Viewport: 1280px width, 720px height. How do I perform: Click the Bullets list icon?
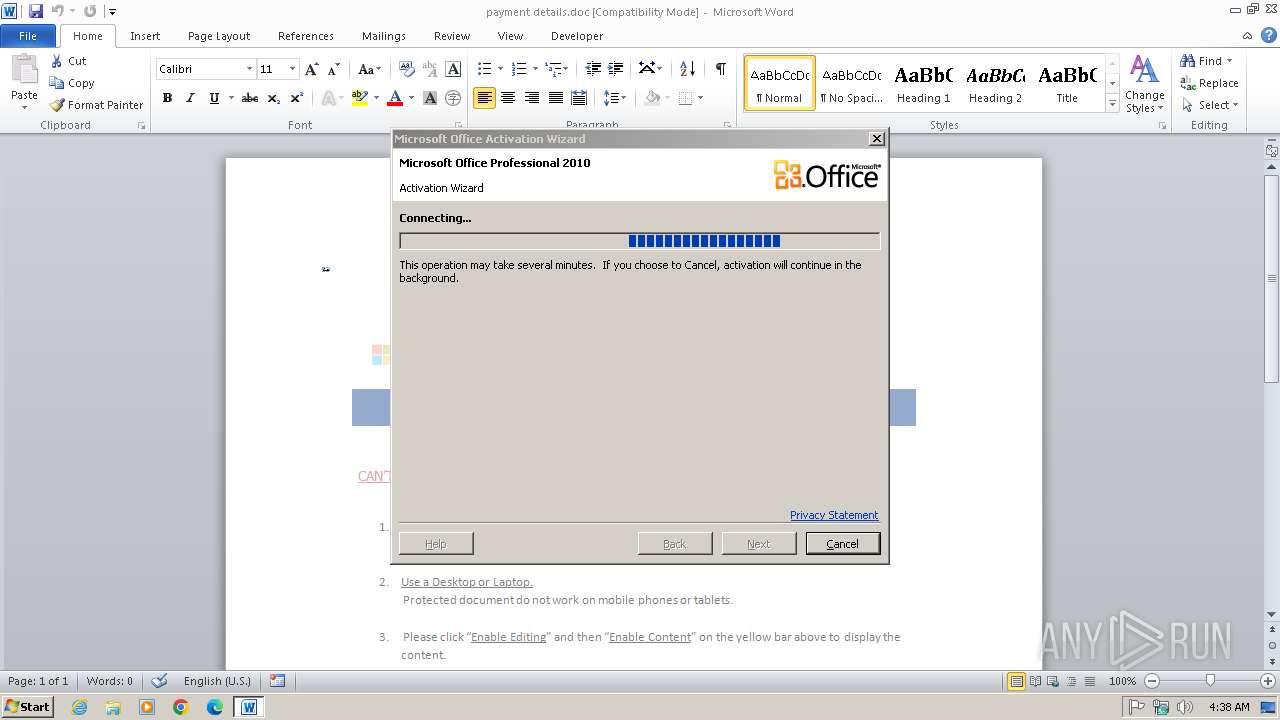(x=484, y=69)
